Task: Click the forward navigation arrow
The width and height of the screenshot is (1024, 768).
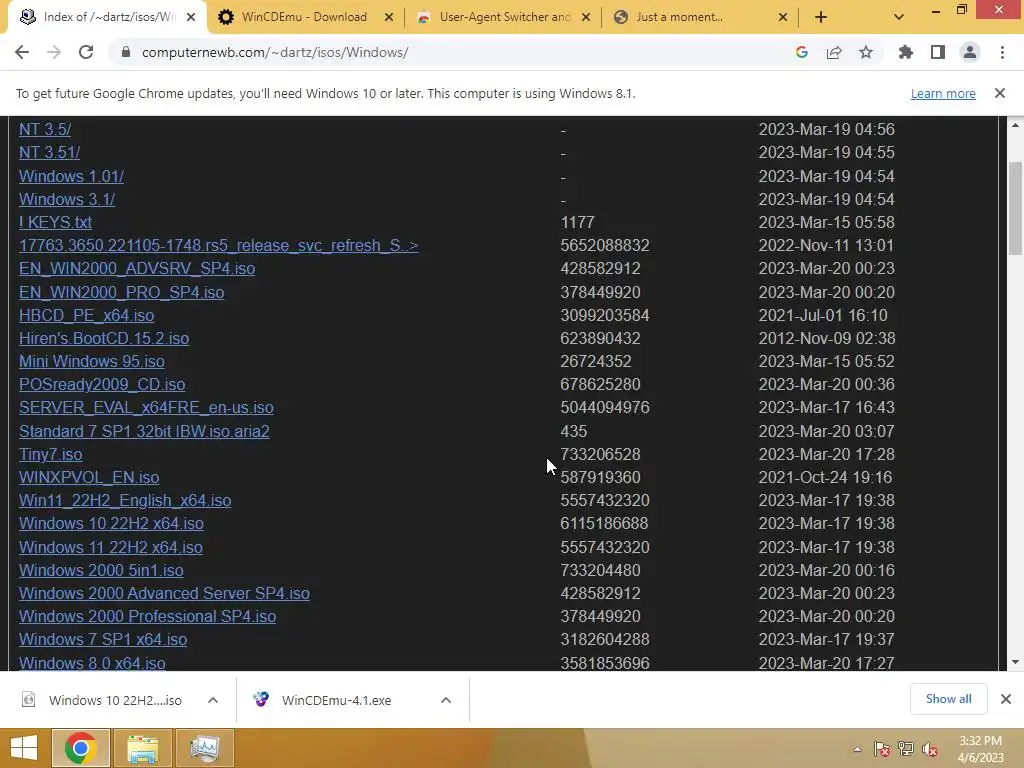Action: pos(54,52)
